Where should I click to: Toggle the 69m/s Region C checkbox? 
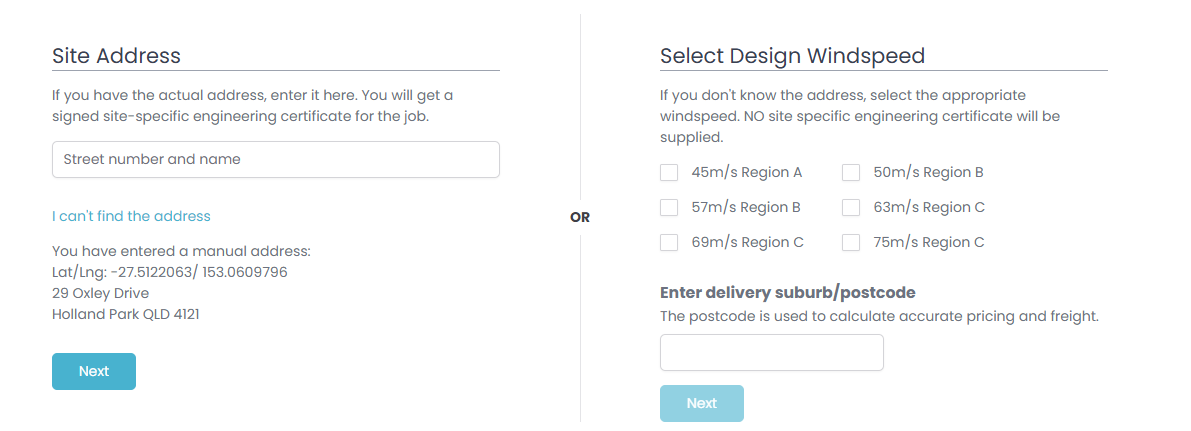click(669, 242)
